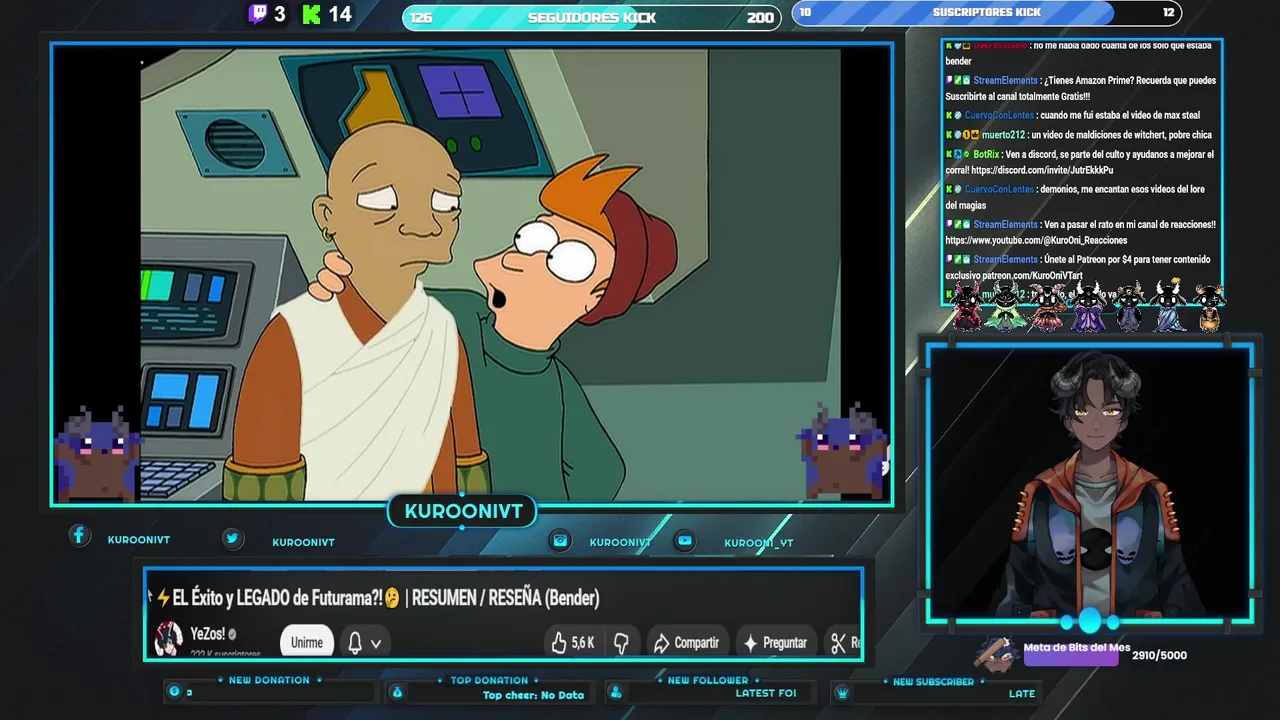The image size is (1280, 720).
Task: Open the youtube.com/@KuroOni_Reacciones chat link
Action: (x=1036, y=240)
